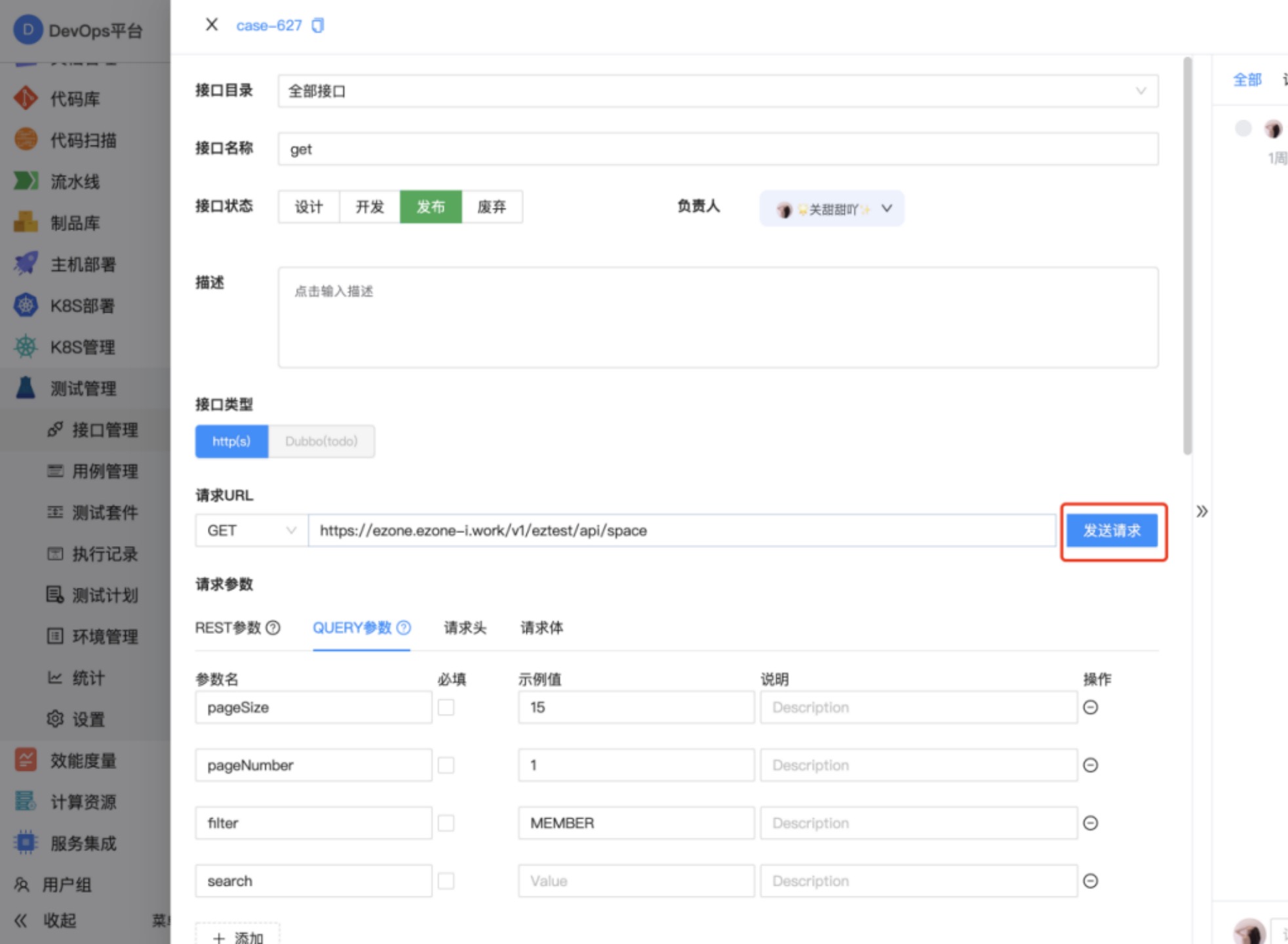
Task: Mark pageSize as a required parameter
Action: [x=446, y=707]
